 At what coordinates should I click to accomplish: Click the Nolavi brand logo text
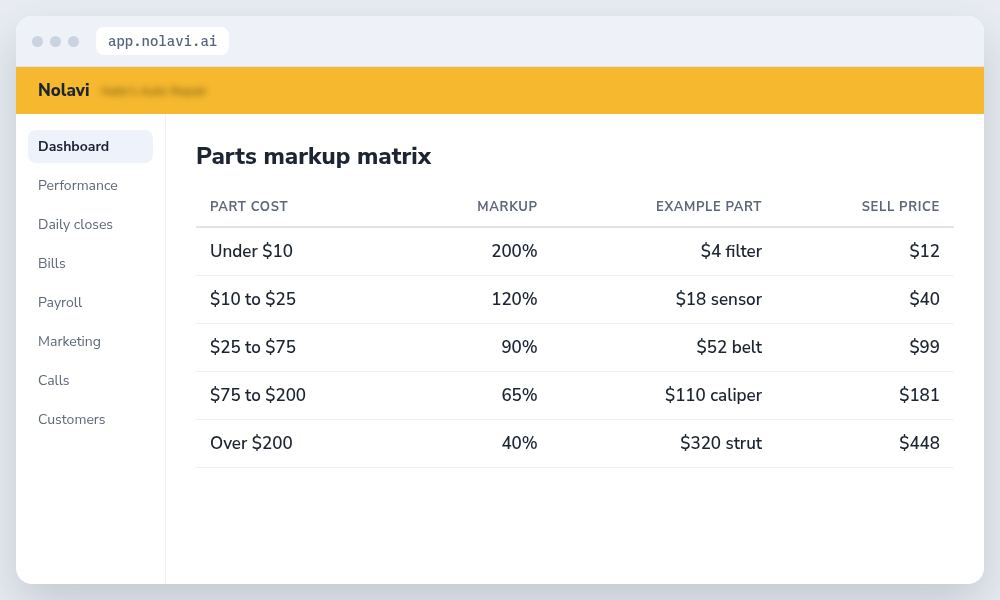[64, 90]
